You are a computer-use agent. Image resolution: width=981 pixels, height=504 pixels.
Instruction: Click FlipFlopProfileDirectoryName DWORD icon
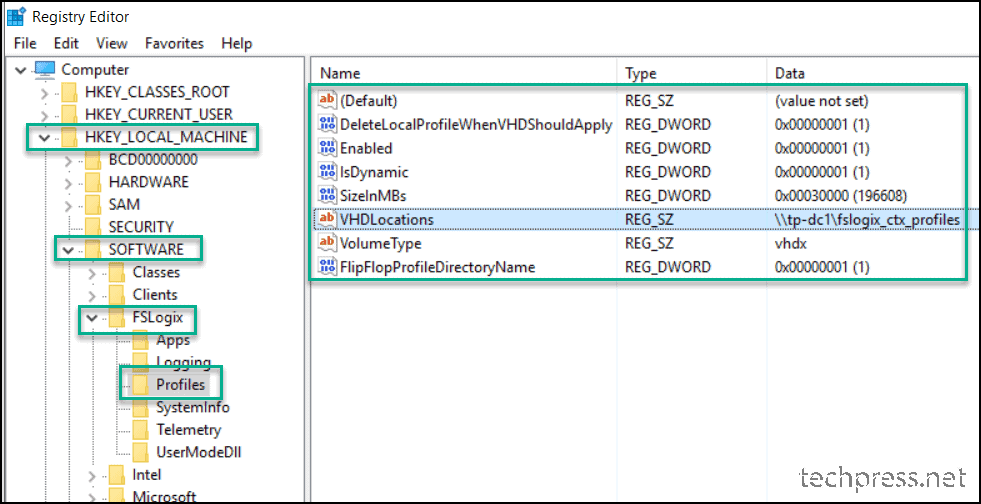point(327,267)
